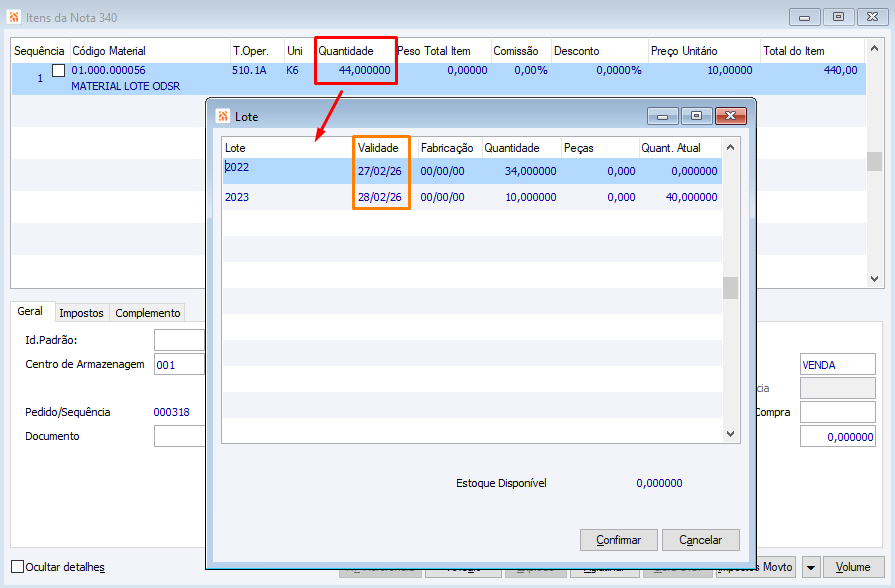Click the Total do Item column header
Viewport: 895px width, 588px height.
coord(793,51)
